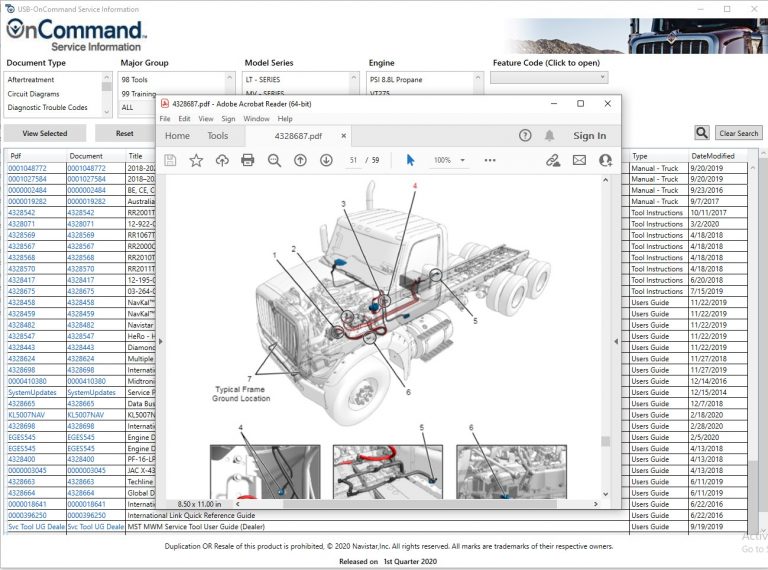Image resolution: width=768 pixels, height=570 pixels.
Task: Open Find text with magnifier icon in Acrobat
Action: pyautogui.click(x=274, y=160)
